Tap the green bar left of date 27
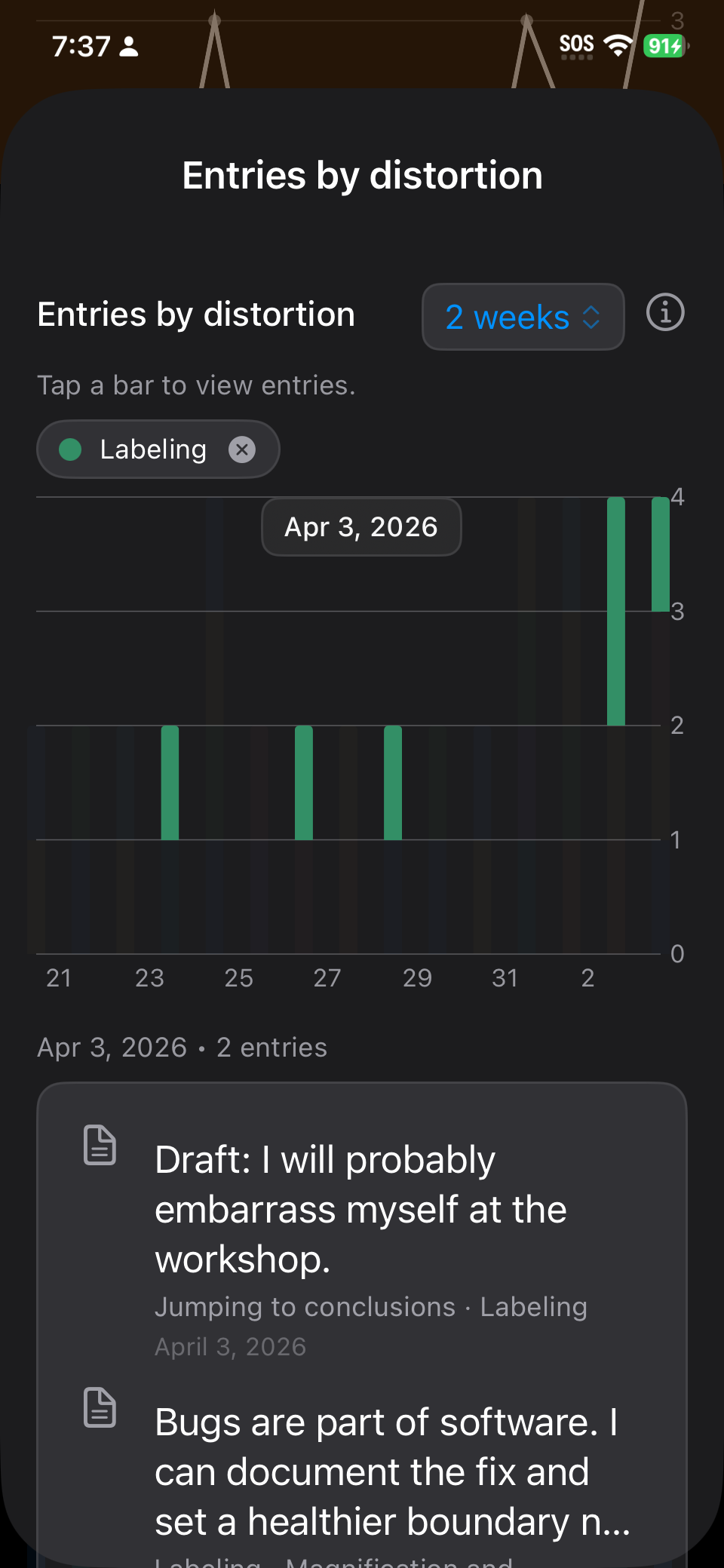 tap(304, 782)
